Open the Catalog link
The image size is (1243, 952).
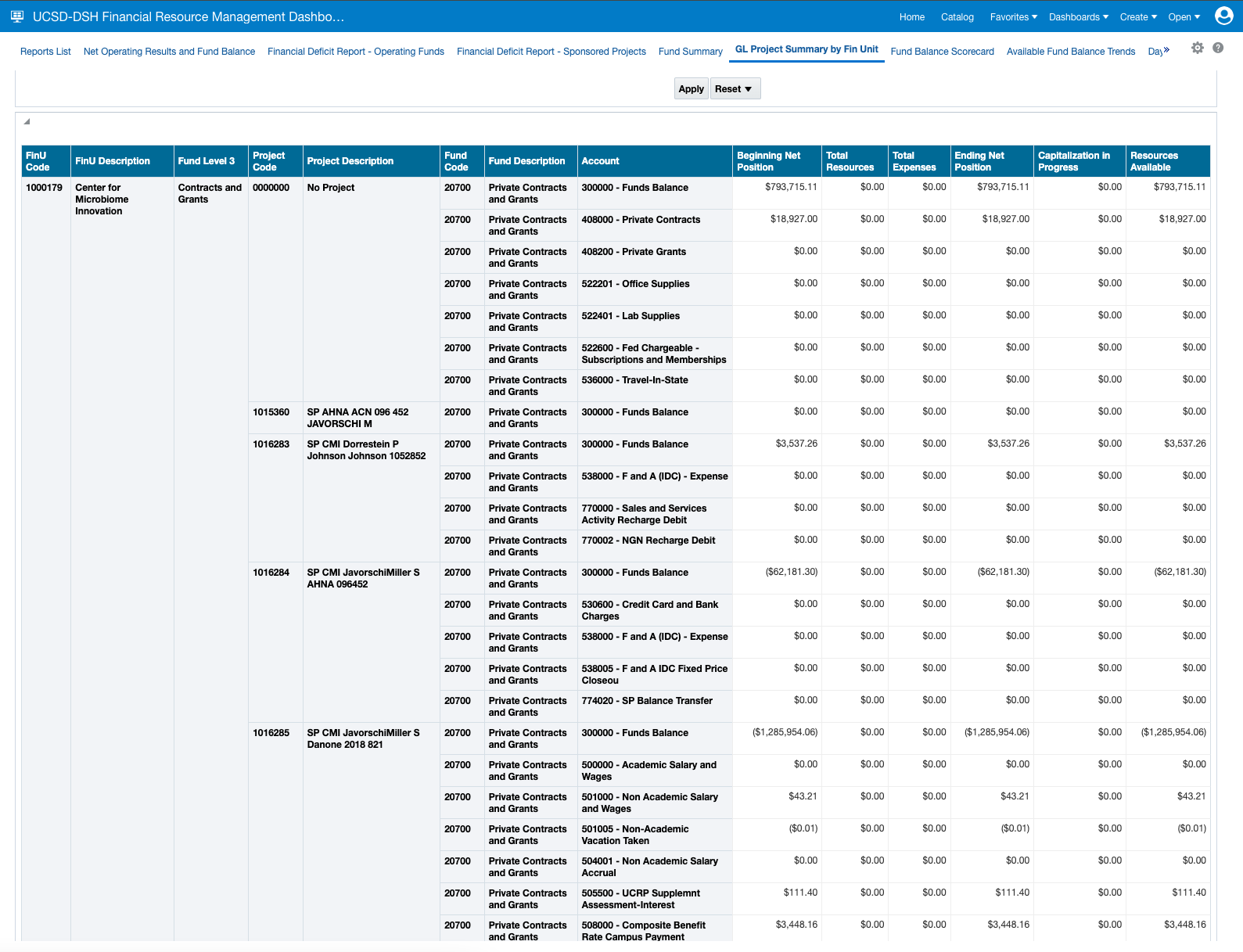(x=957, y=17)
